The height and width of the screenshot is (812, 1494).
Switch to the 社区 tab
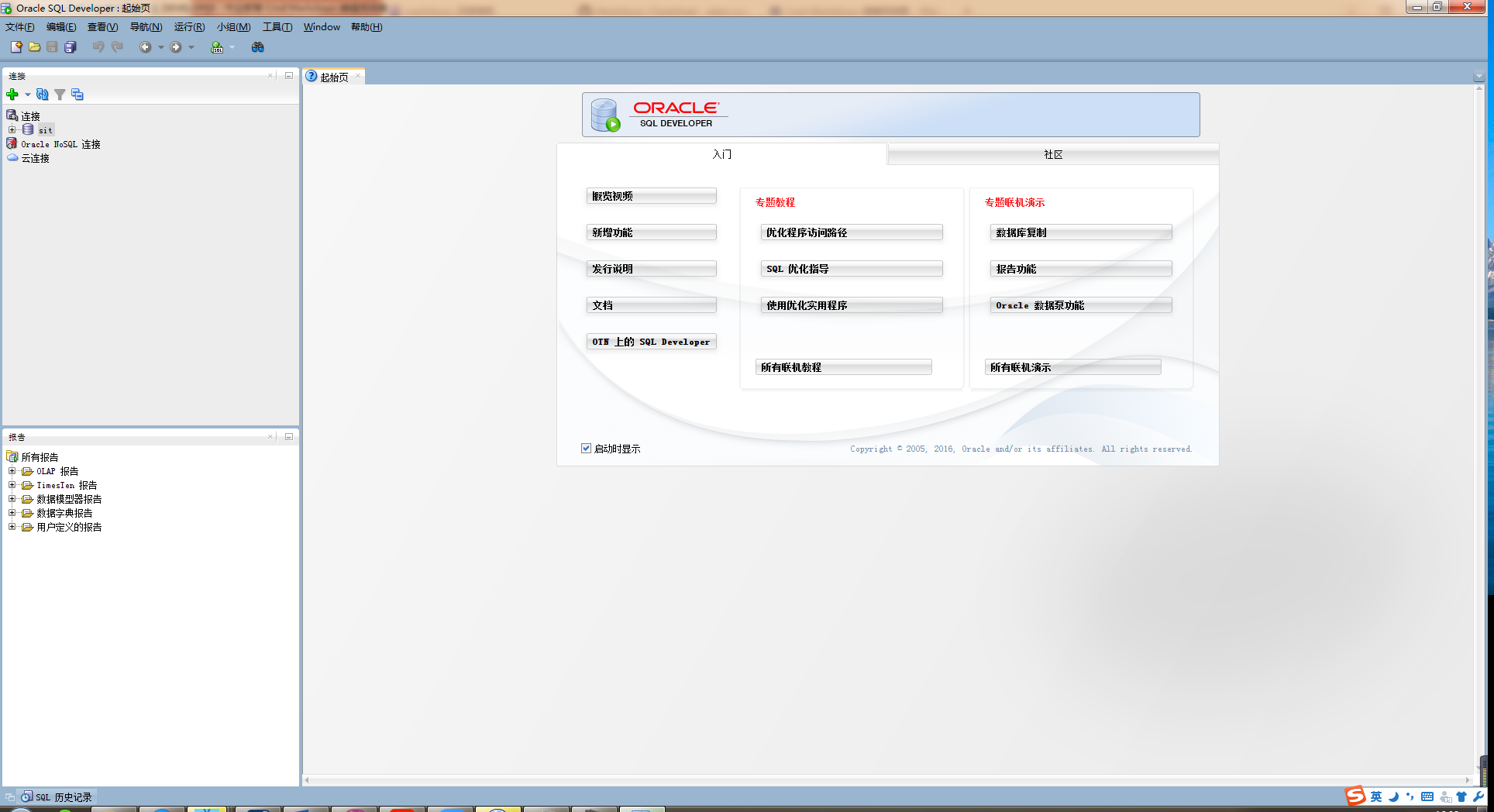[x=1053, y=154]
